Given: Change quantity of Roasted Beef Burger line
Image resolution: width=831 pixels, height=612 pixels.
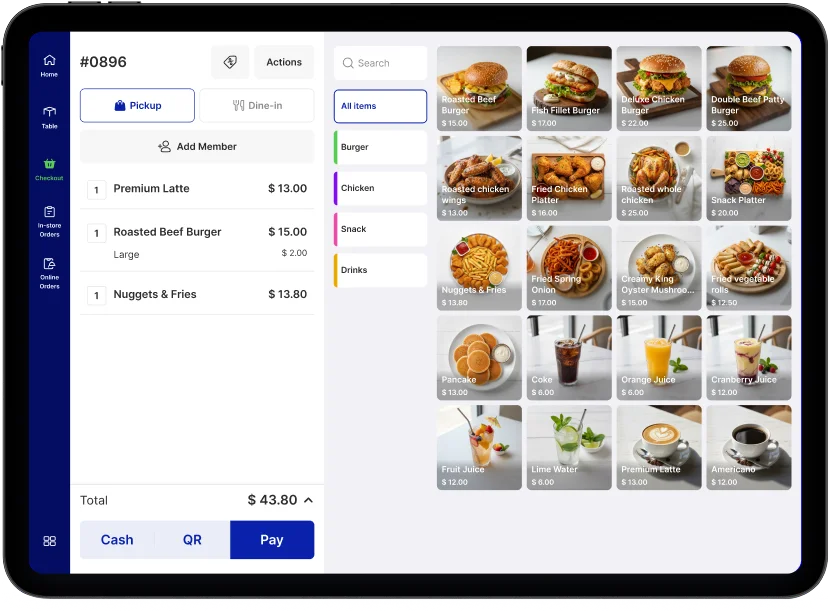Looking at the screenshot, I should 96,233.
